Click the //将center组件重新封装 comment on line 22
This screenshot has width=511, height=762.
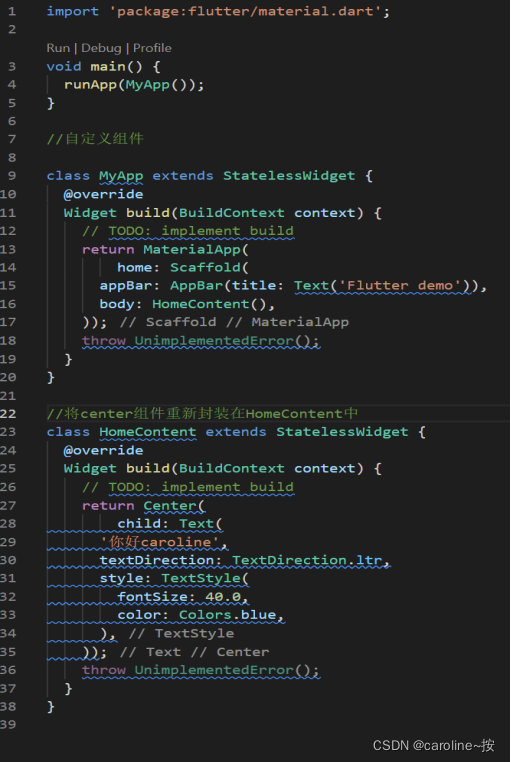(x=202, y=414)
